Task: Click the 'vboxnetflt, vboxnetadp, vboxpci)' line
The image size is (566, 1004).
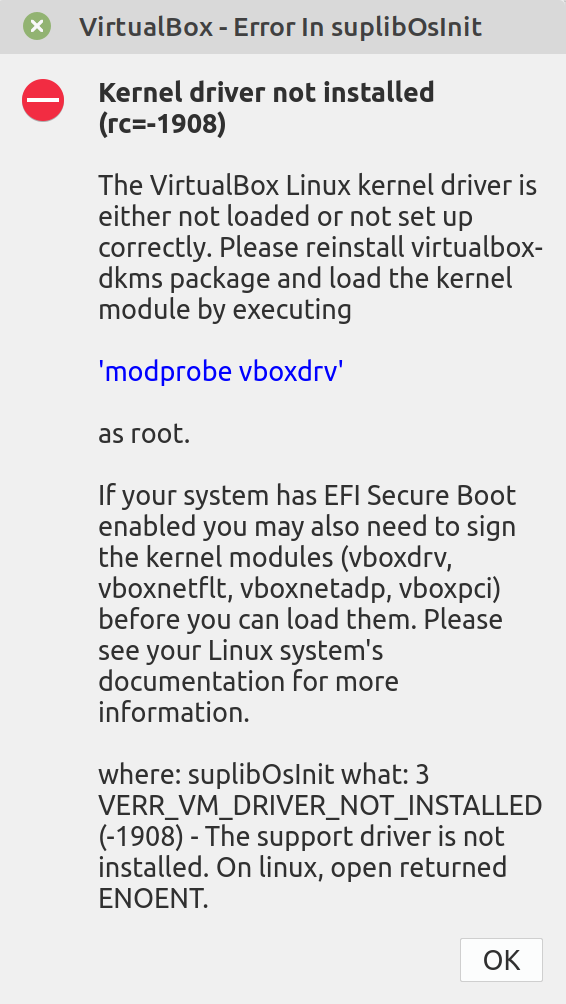Action: [x=299, y=589]
